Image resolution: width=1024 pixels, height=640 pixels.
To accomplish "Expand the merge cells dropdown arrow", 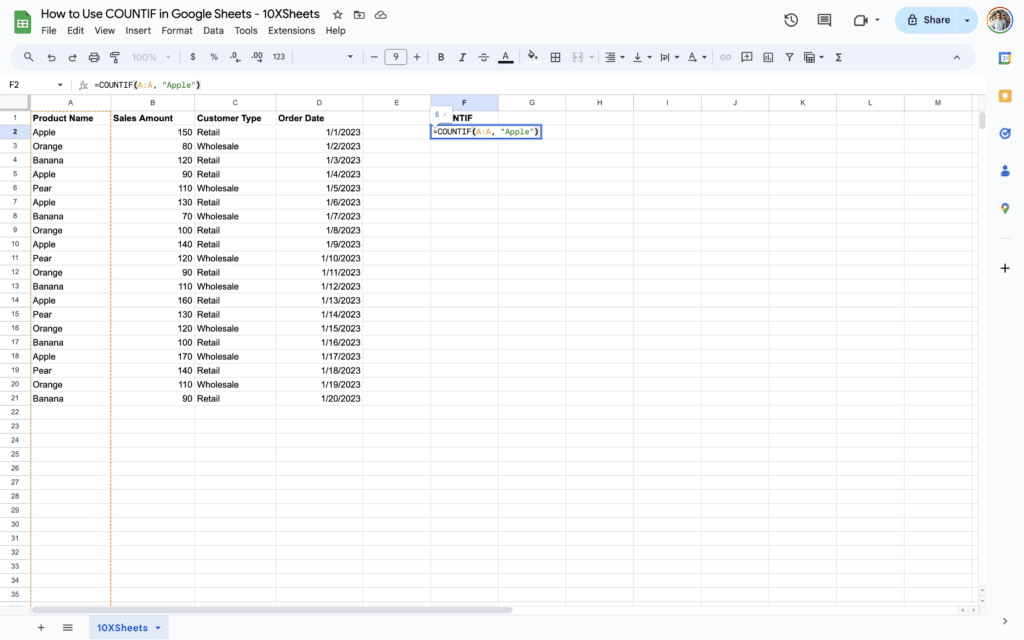I will coord(590,57).
